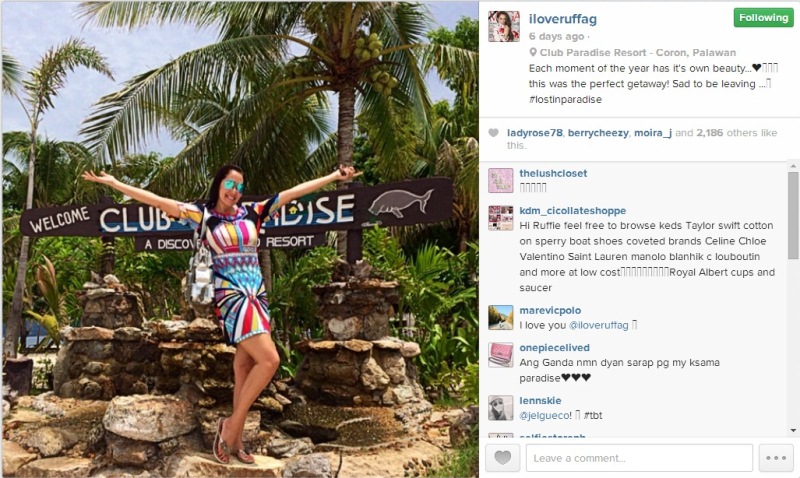Toggle the green Following button
Viewport: 800px width, 478px height.
point(763,18)
